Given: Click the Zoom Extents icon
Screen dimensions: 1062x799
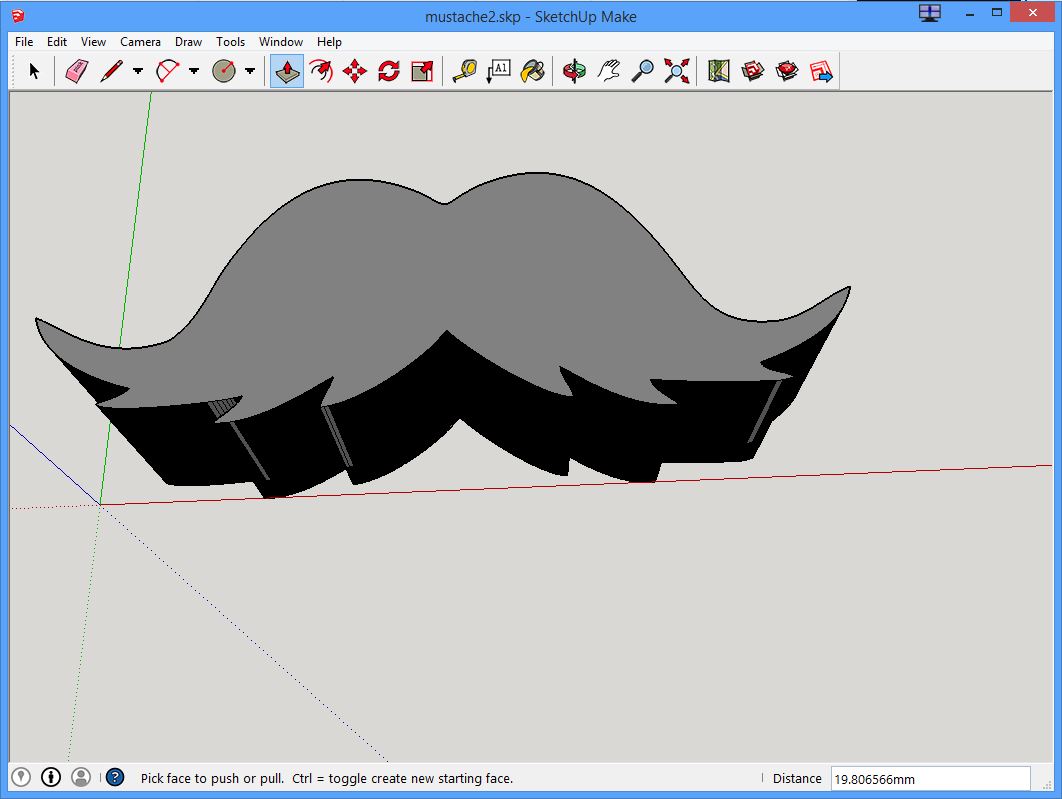Looking at the screenshot, I should 677,71.
